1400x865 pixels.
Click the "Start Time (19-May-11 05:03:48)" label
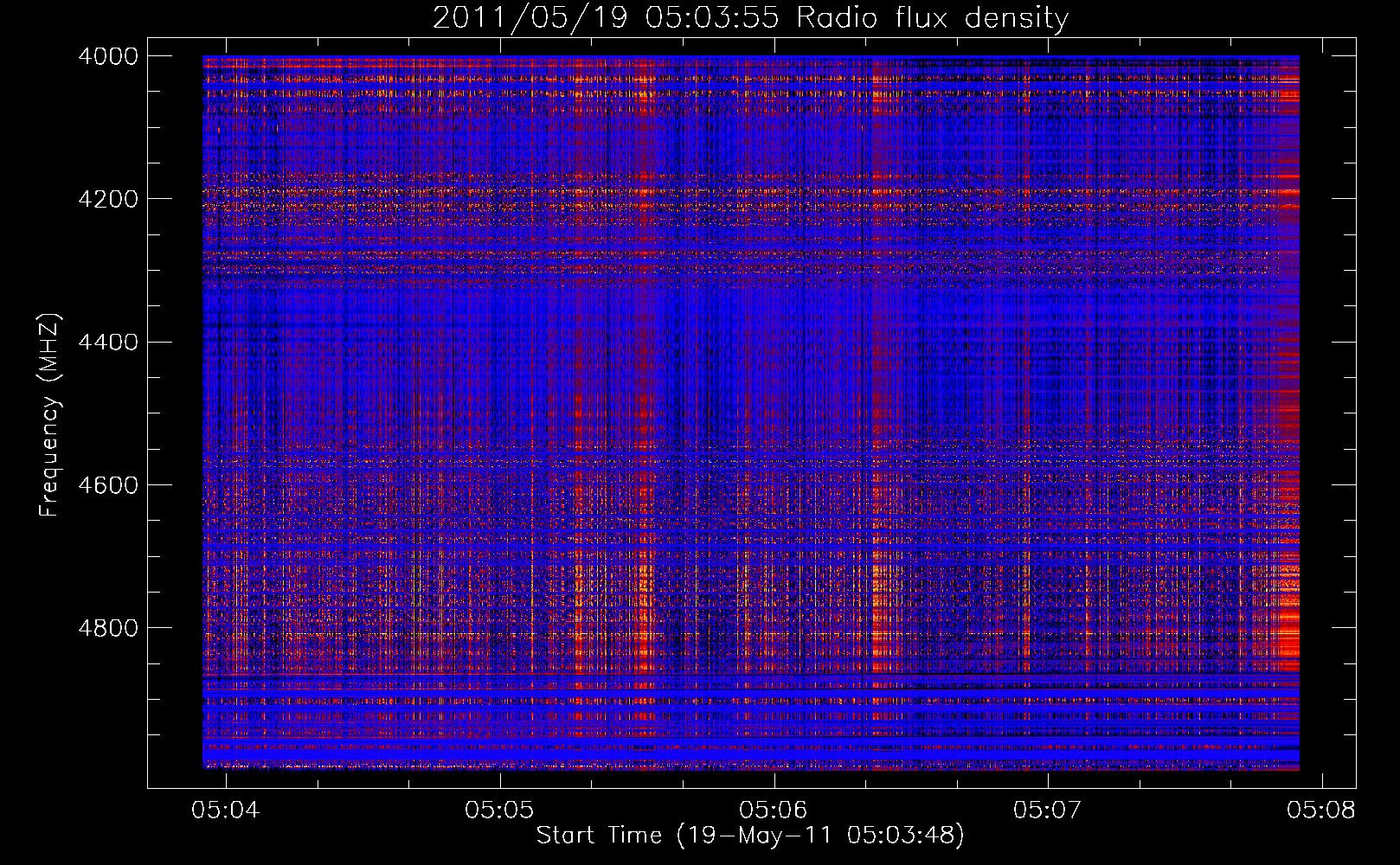pyautogui.click(x=750, y=836)
